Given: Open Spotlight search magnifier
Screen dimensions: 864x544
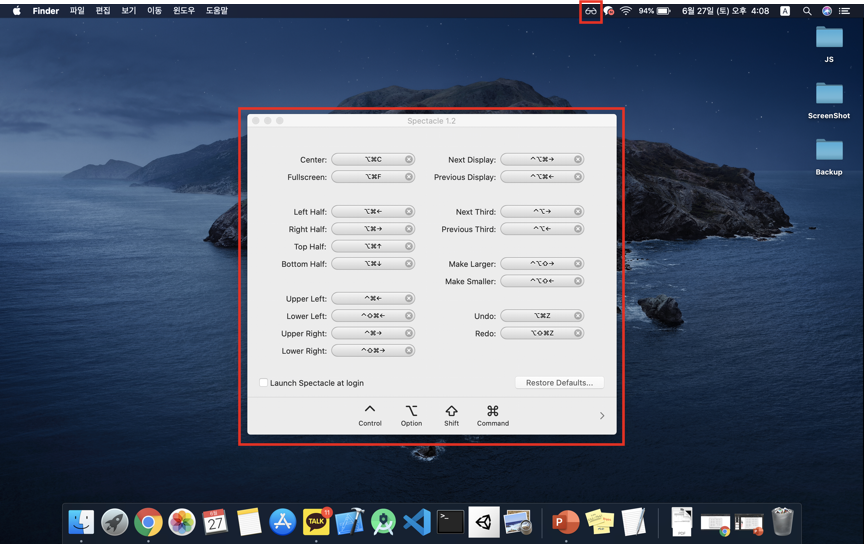Looking at the screenshot, I should 807,10.
